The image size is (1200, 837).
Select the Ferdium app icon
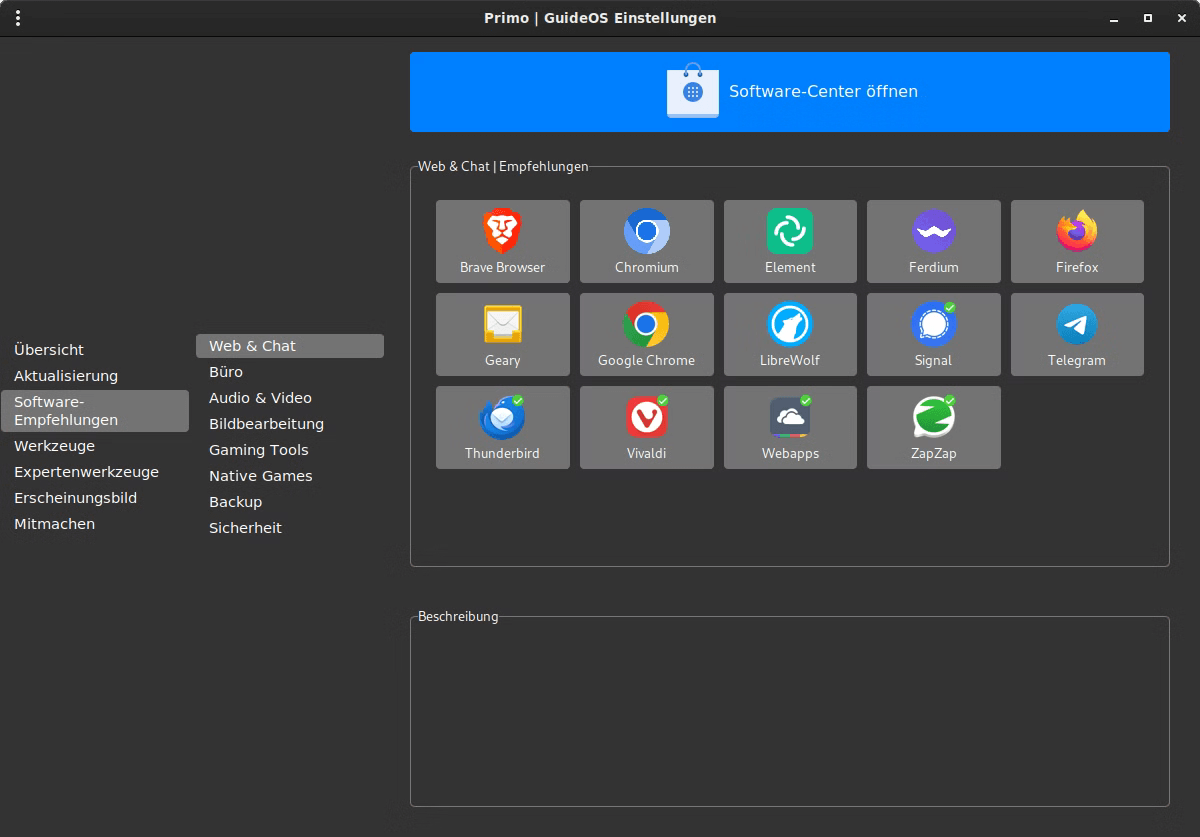pos(933,241)
